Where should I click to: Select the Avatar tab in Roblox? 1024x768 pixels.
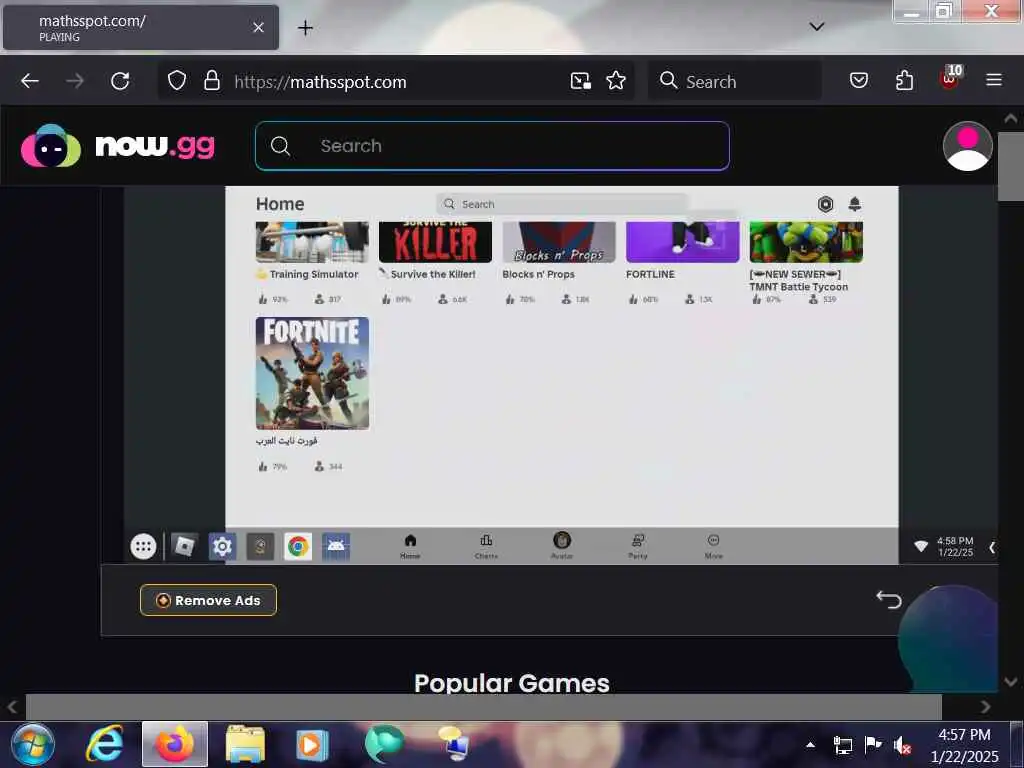562,546
